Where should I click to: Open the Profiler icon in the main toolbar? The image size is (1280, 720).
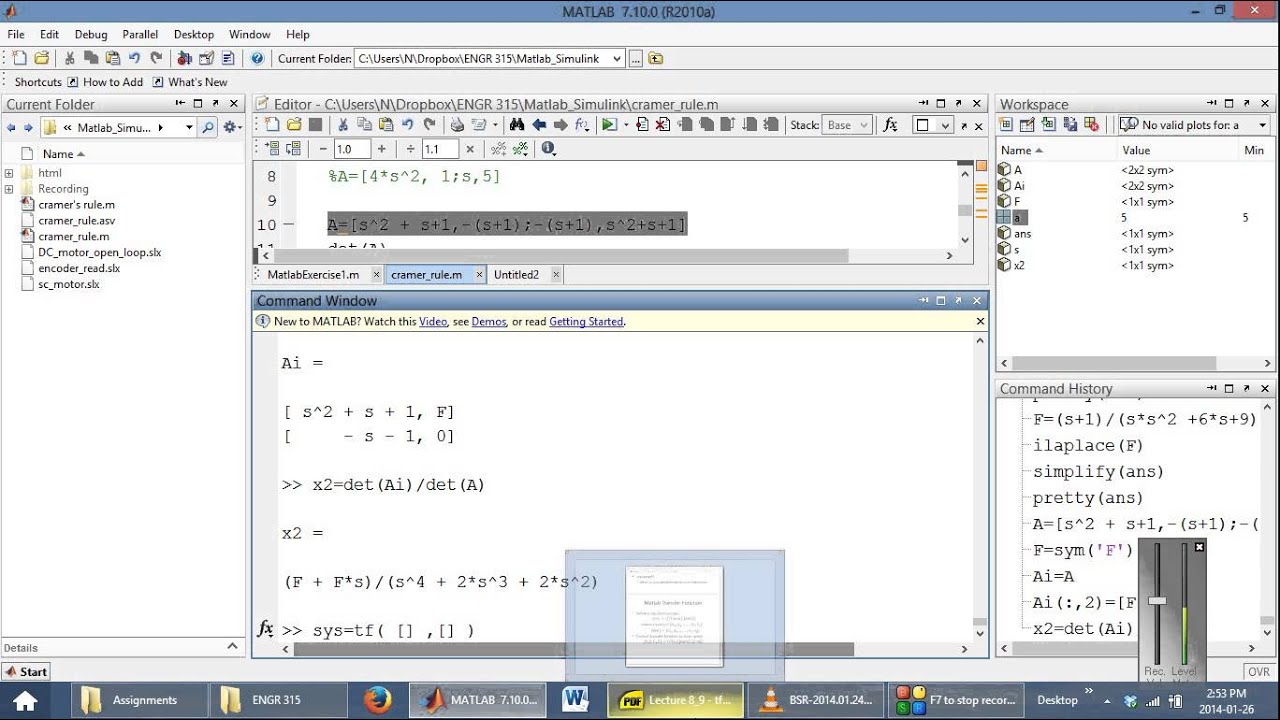coord(228,58)
